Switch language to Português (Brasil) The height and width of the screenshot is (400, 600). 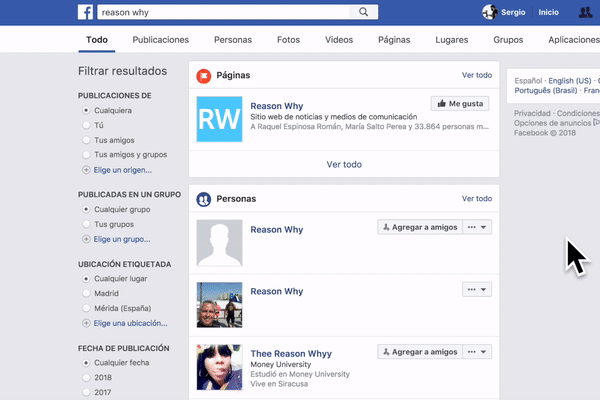546,91
